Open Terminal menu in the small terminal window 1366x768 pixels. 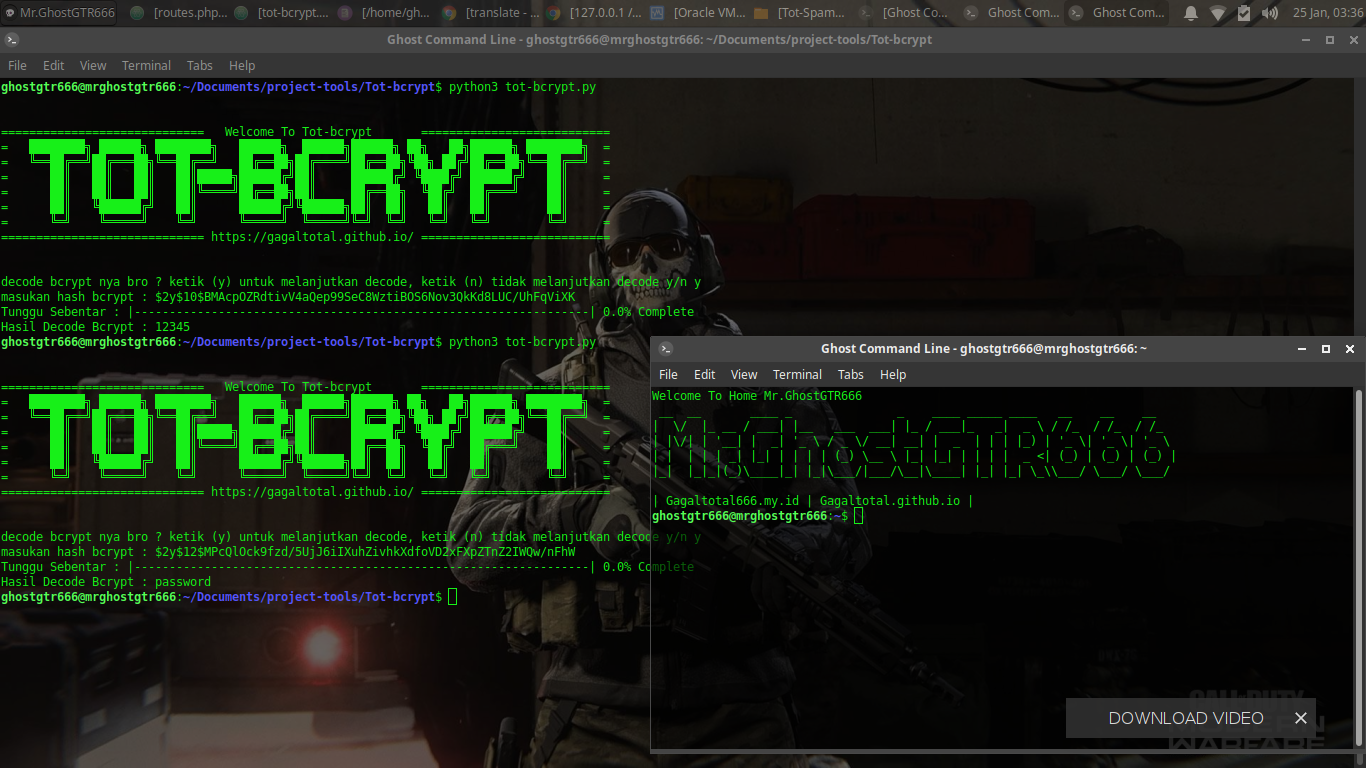[x=797, y=374]
